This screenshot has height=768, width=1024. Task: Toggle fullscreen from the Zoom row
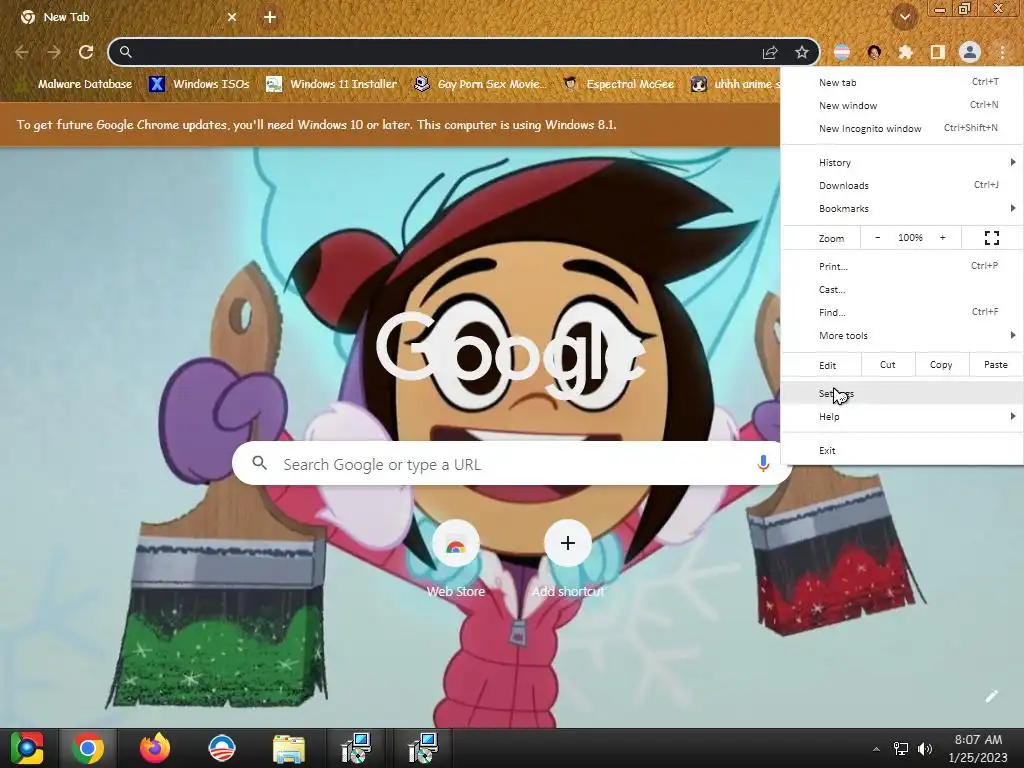click(991, 238)
